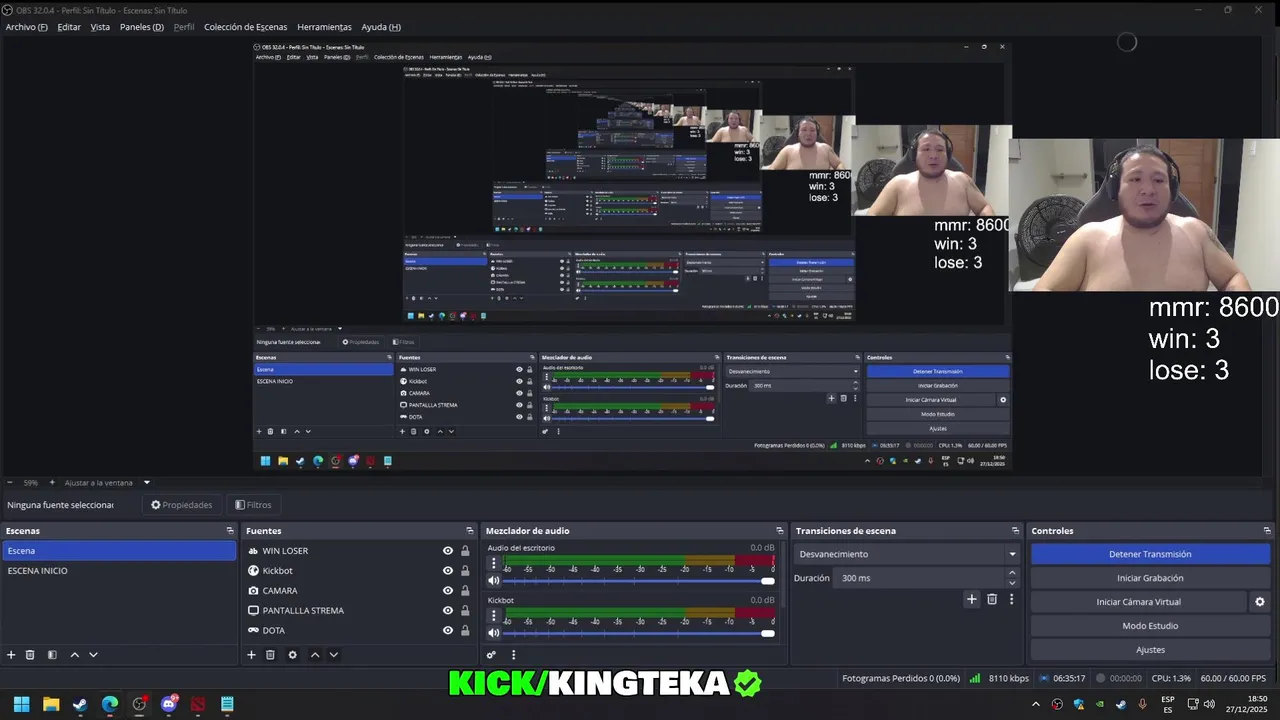Mute the Kickbot audio channel
Viewport: 1280px width, 720px height.
pyautogui.click(x=493, y=632)
